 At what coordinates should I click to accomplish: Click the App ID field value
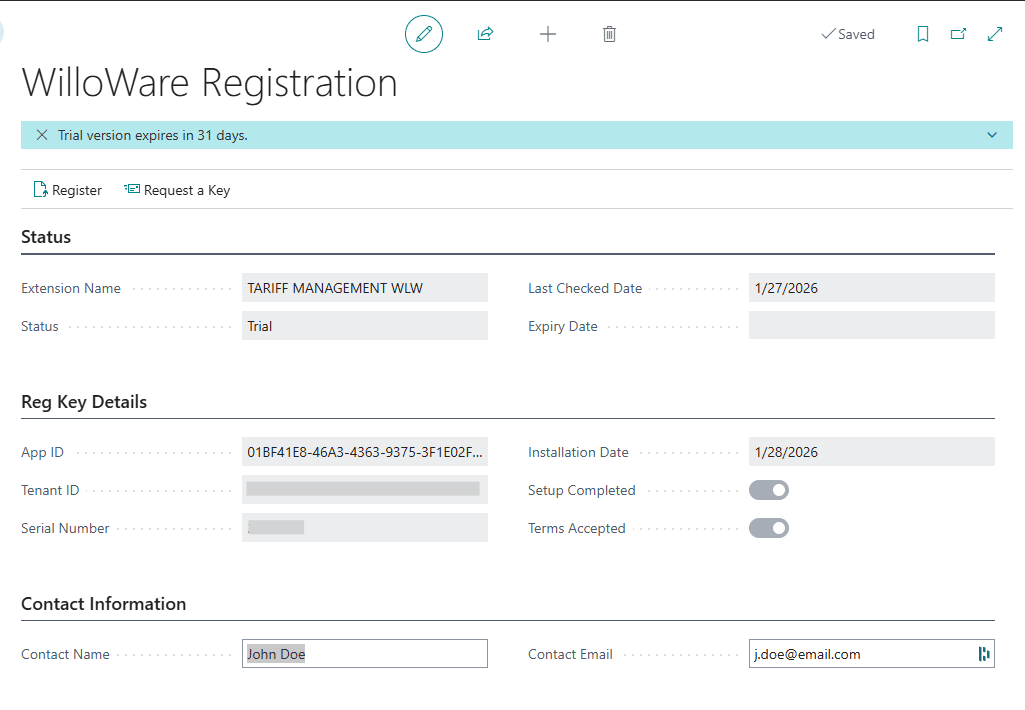click(364, 452)
